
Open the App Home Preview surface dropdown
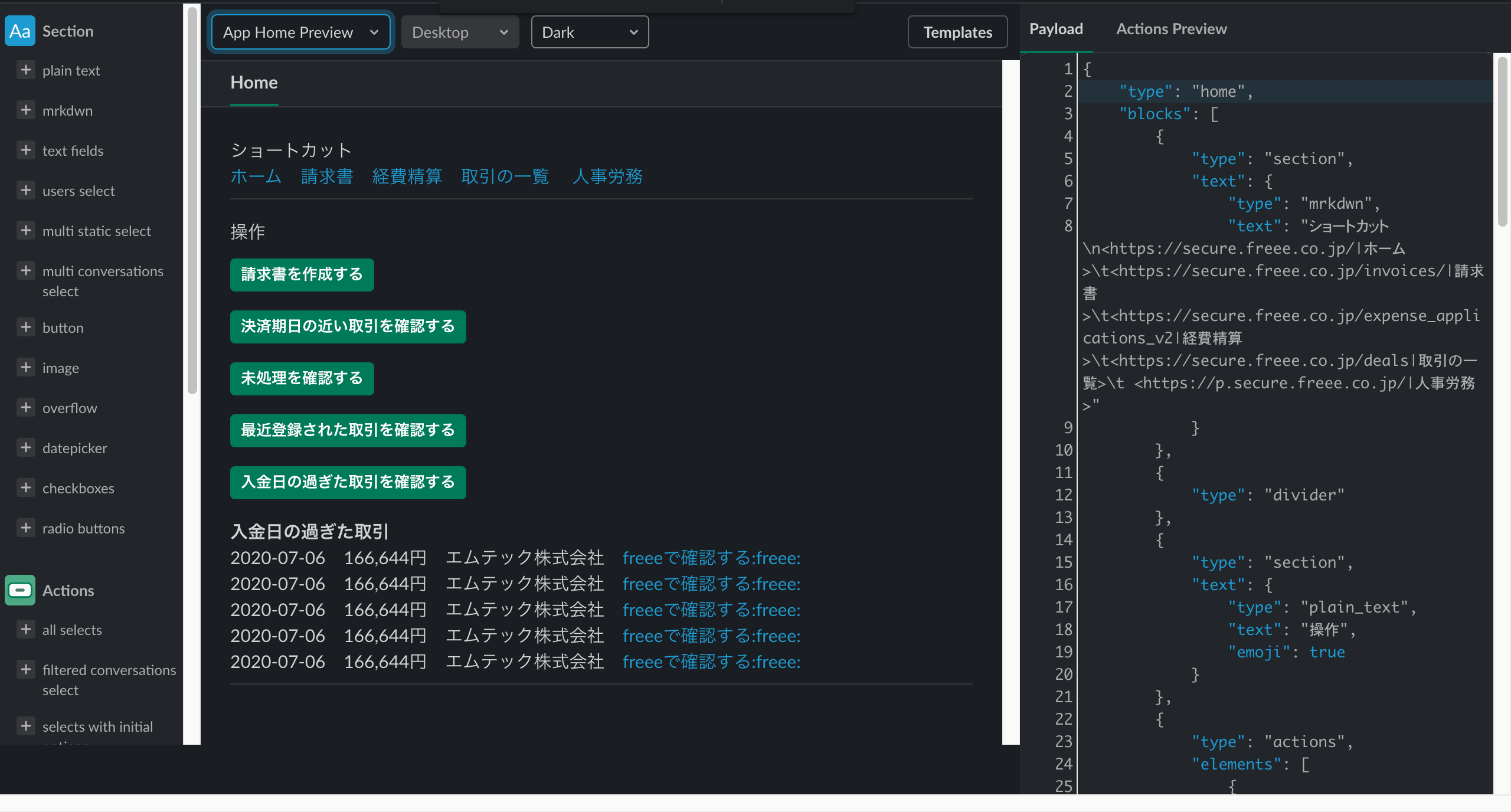tap(300, 32)
